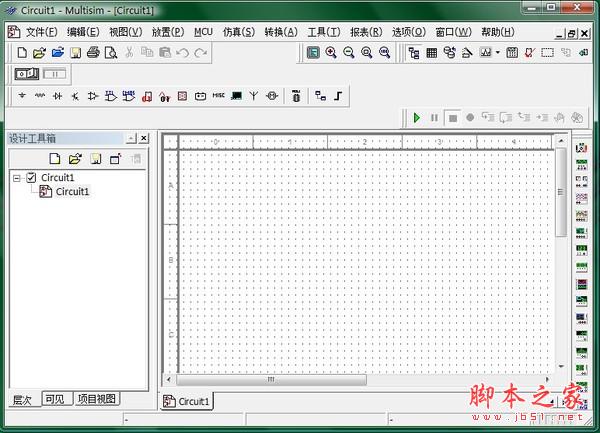Place a power component
Image resolution: width=600 pixels, height=433 pixels.
pyautogui.click(x=201, y=96)
